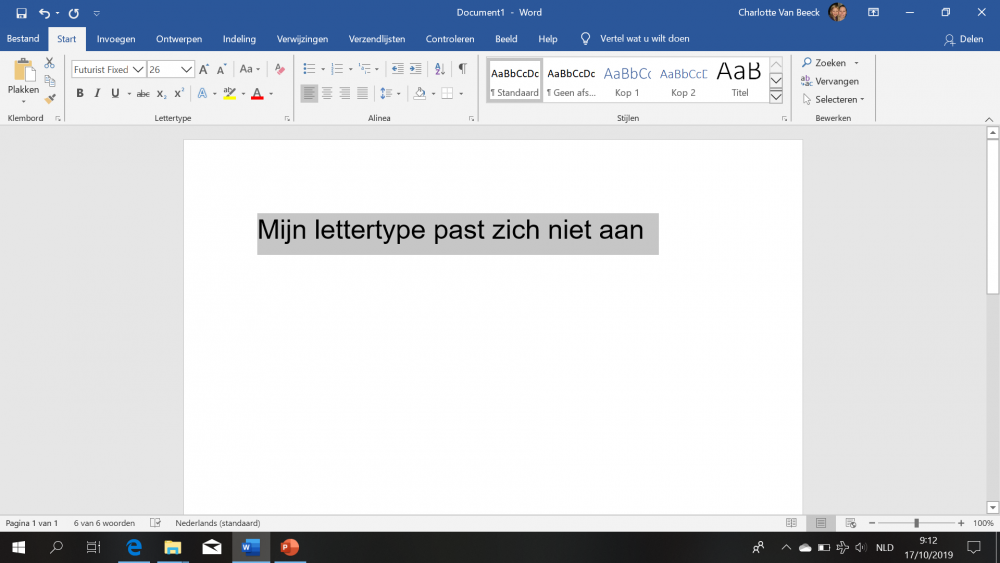Click the Delen share button

pyautogui.click(x=963, y=39)
